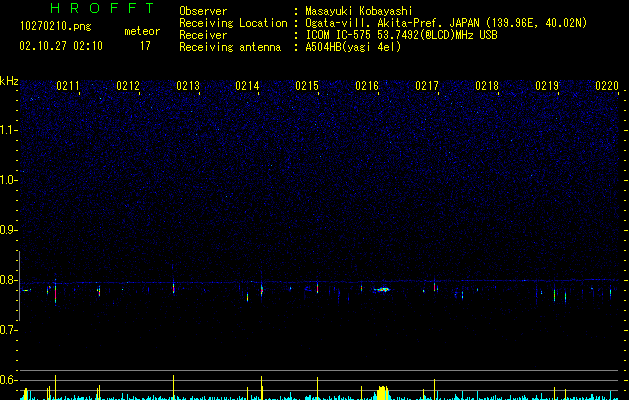The height and width of the screenshot is (400, 629).
Task: Click time marker 0212
Action: pos(128,86)
